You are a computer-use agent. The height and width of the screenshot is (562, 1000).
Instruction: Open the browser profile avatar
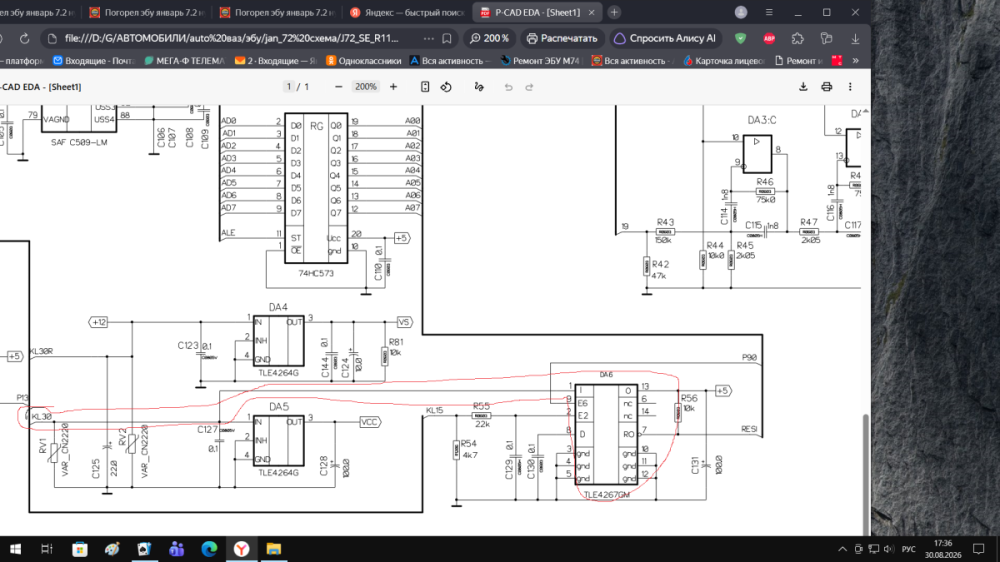tap(741, 12)
